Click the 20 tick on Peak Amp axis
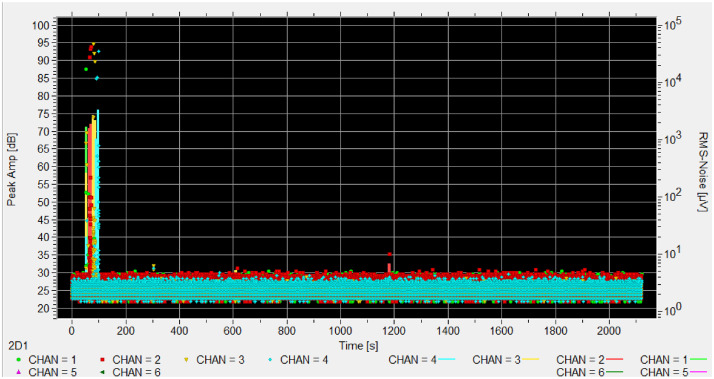 coord(43,308)
